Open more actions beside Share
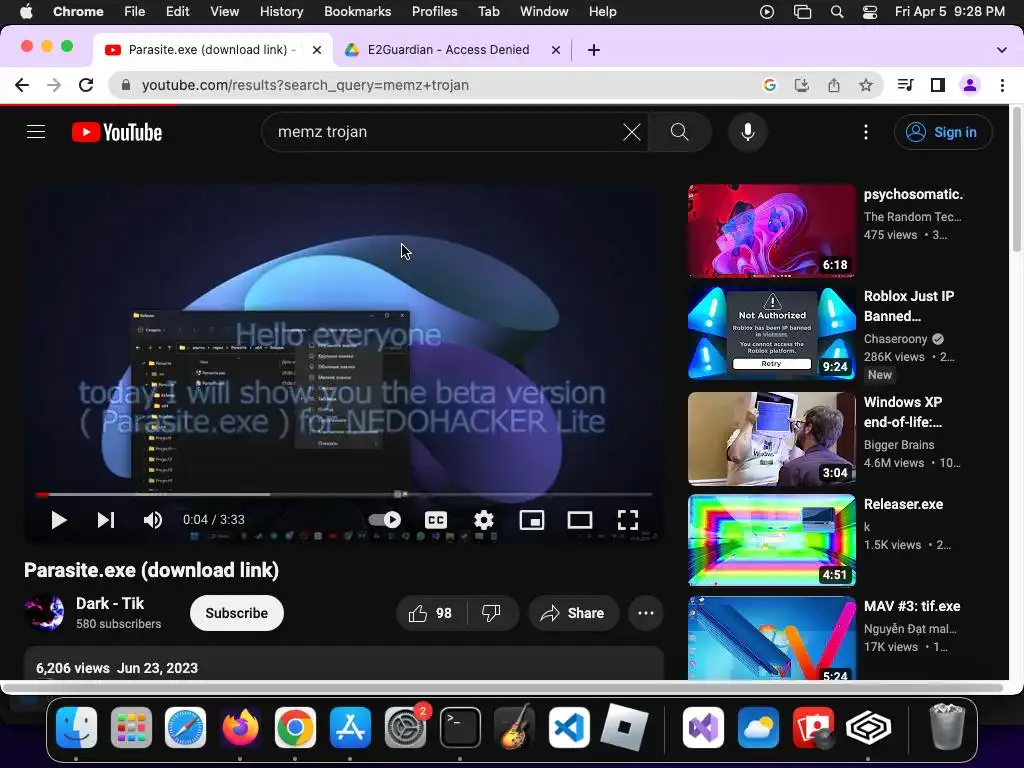Viewport: 1024px width, 768px height. pyautogui.click(x=646, y=613)
